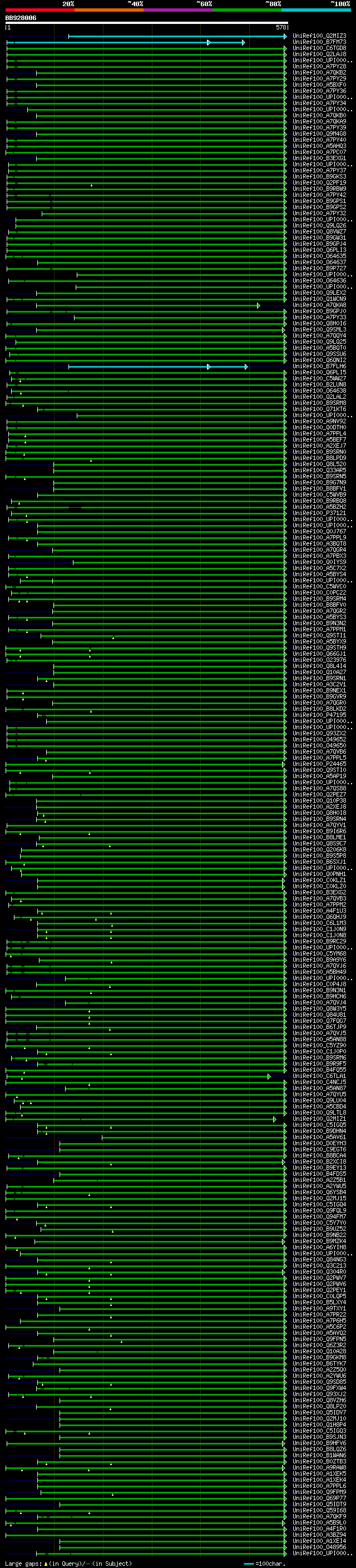356x1568 pixels.
Task: Open the UniRef100_Q2MIZ3 hit
Action: click(319, 36)
